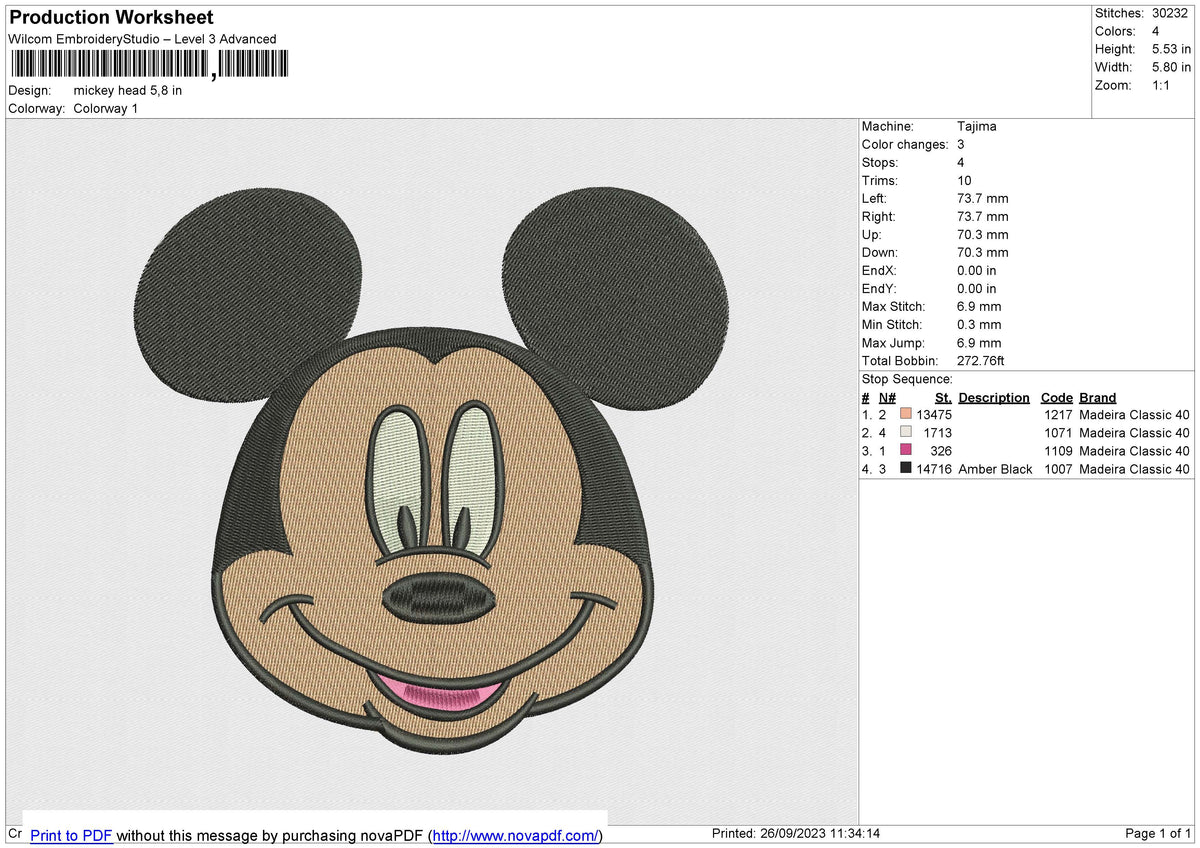Pick the pink swatch for code 1109
Image resolution: width=1200 pixels, height=848 pixels.
click(906, 449)
